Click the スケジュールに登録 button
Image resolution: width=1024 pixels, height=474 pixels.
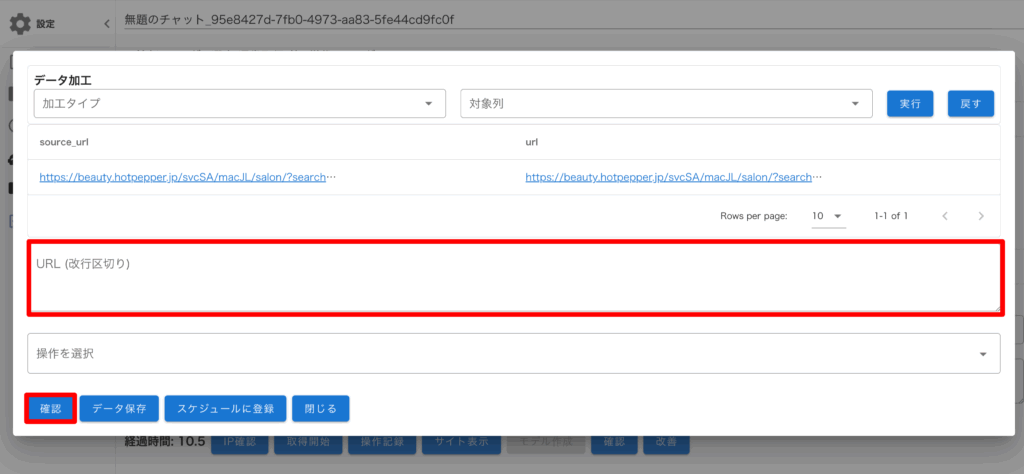click(226, 408)
